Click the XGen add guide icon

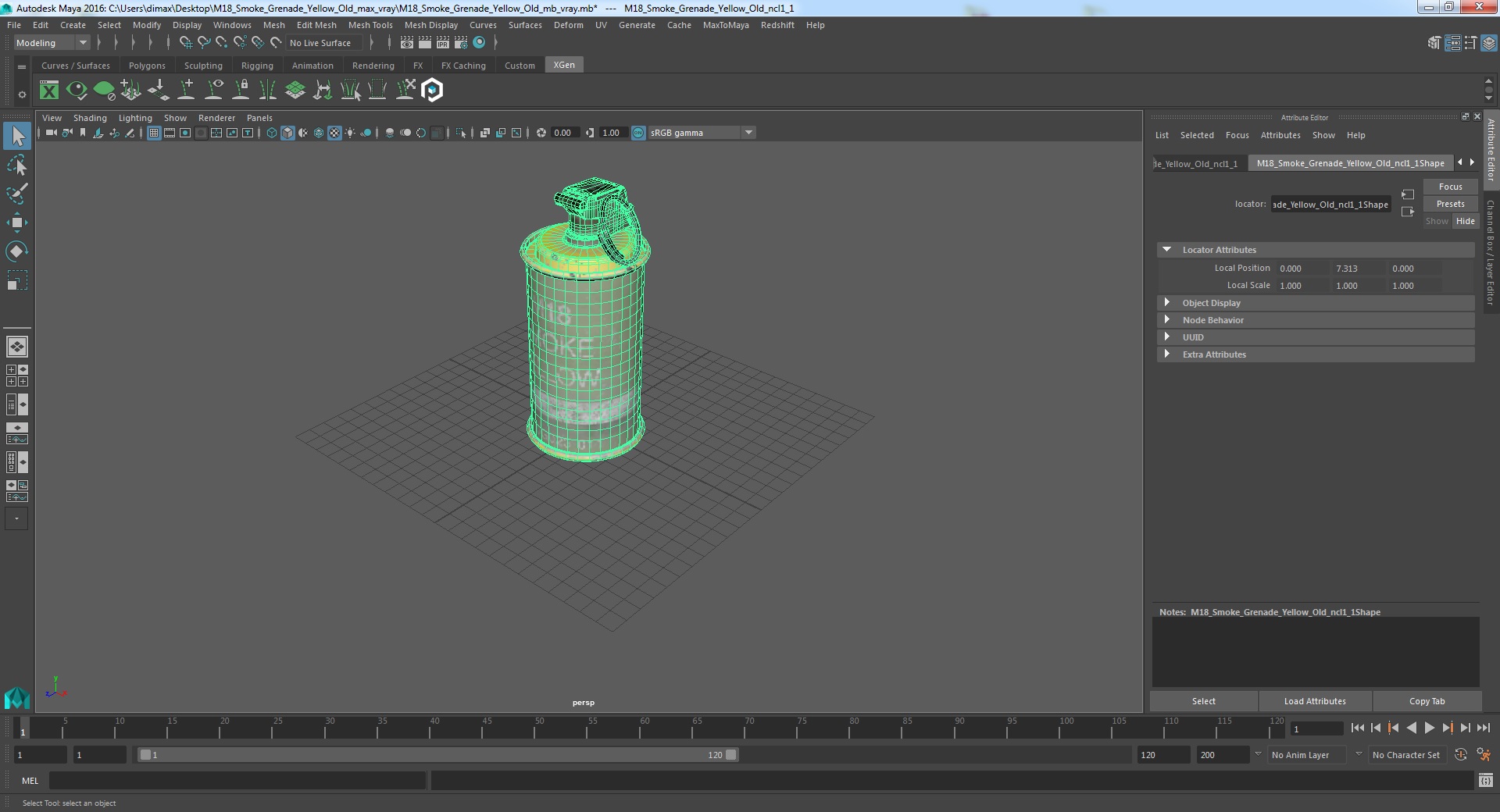(x=186, y=91)
